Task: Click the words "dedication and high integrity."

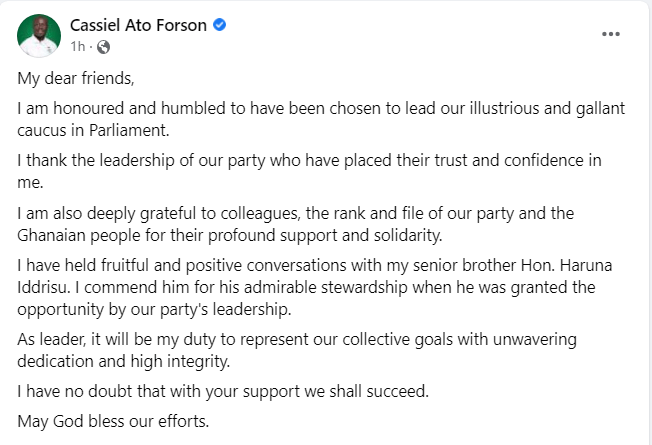Action: coord(123,361)
